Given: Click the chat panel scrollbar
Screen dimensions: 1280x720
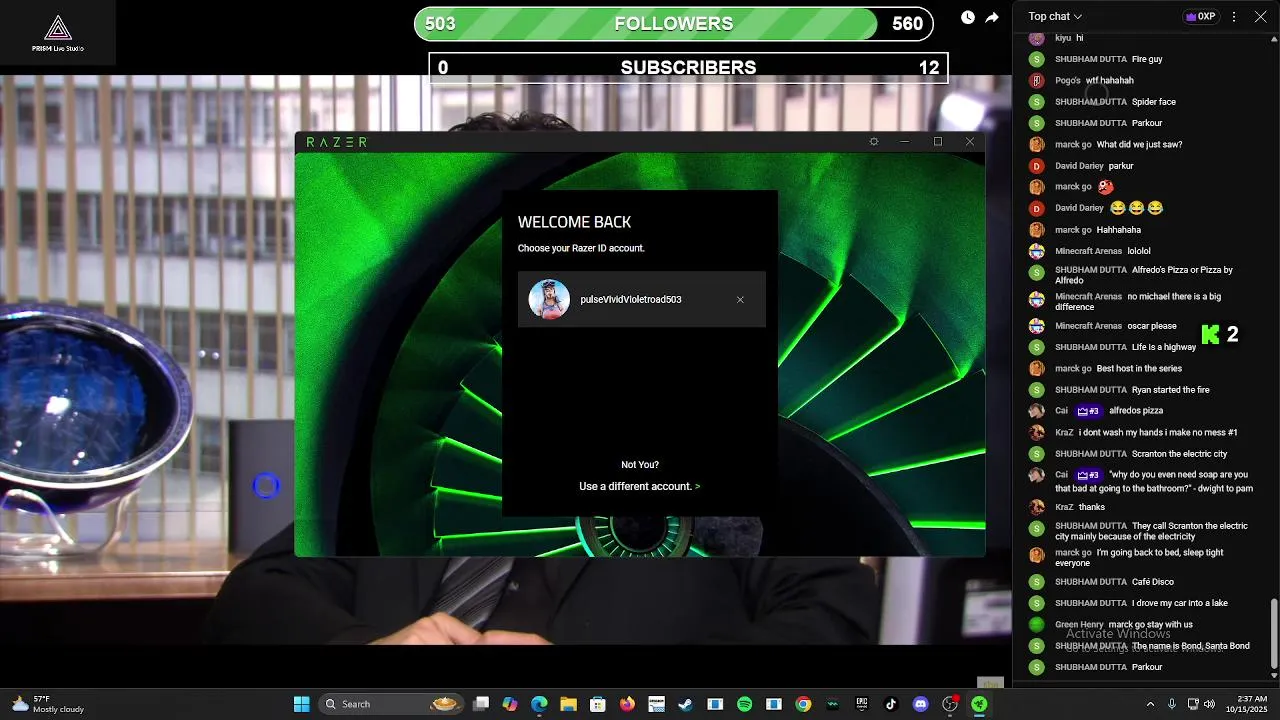Looking at the screenshot, I should point(1273,633).
